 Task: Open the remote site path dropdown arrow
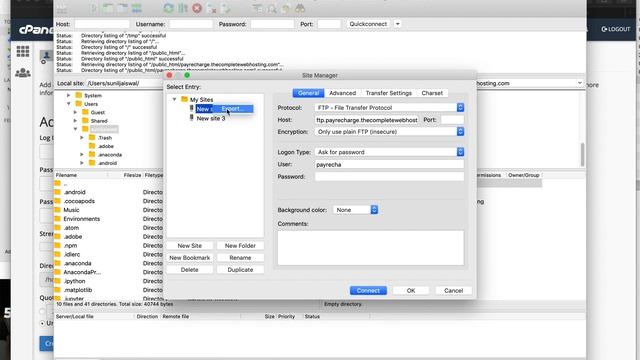pos(580,83)
